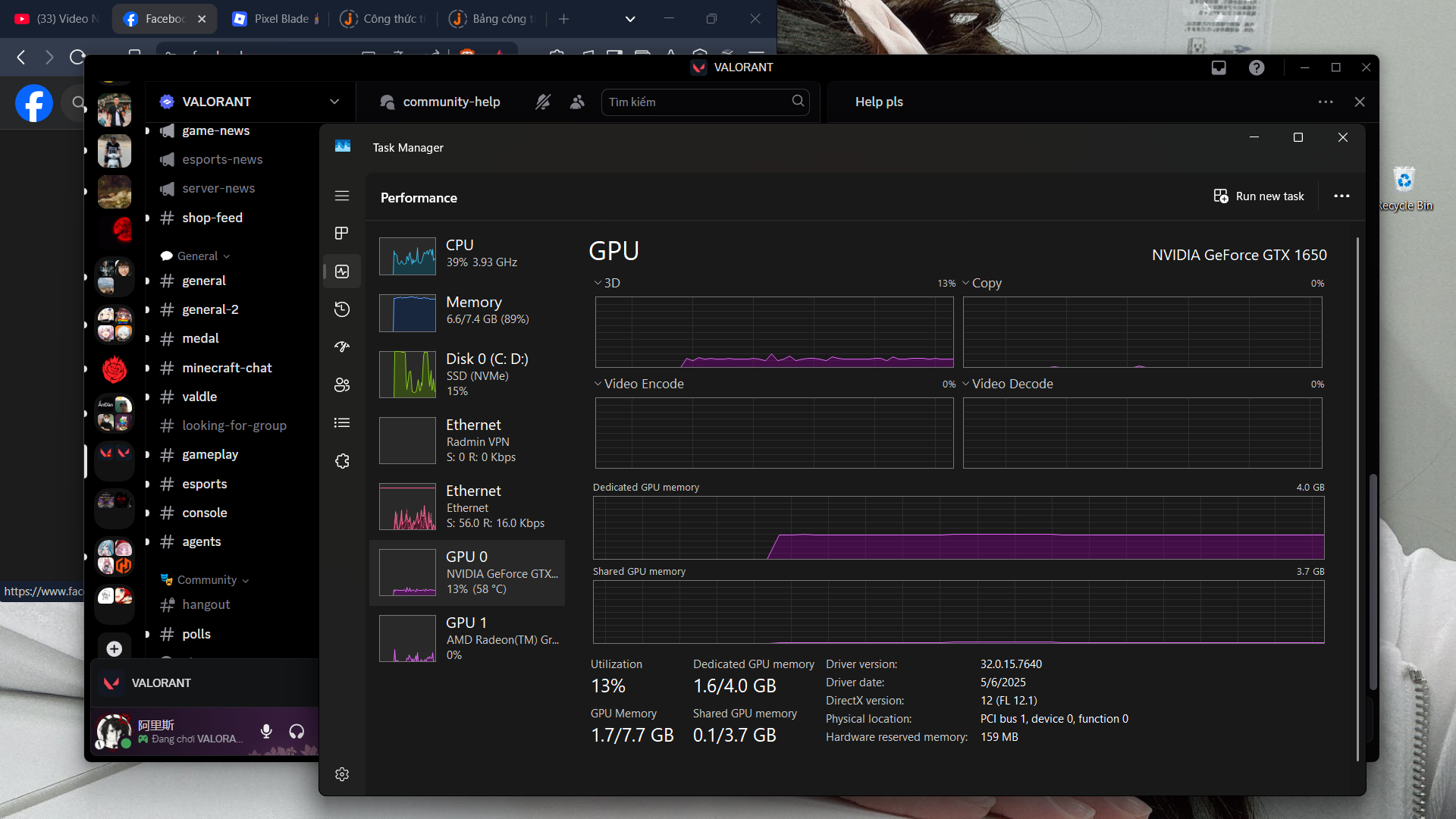The image size is (1456, 819).
Task: Open Services puzzle icon in sidebar
Action: pos(342,461)
